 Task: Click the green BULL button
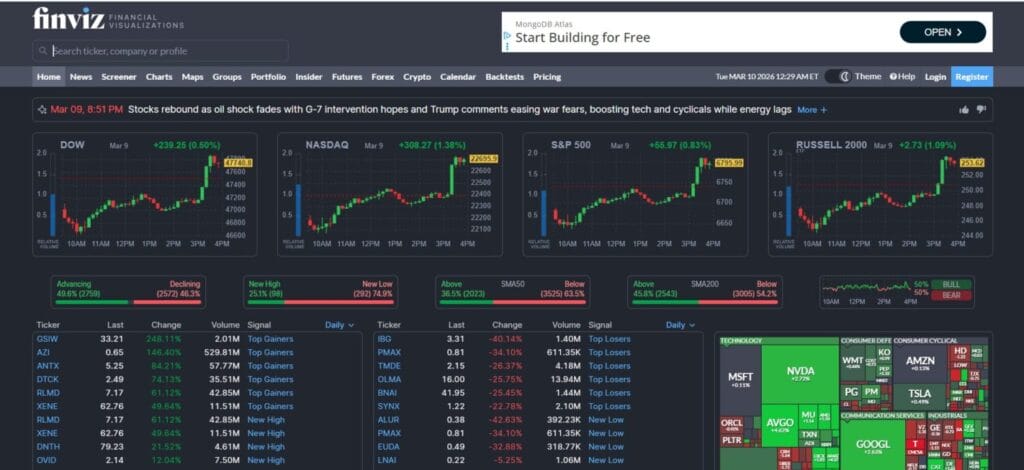coord(951,284)
